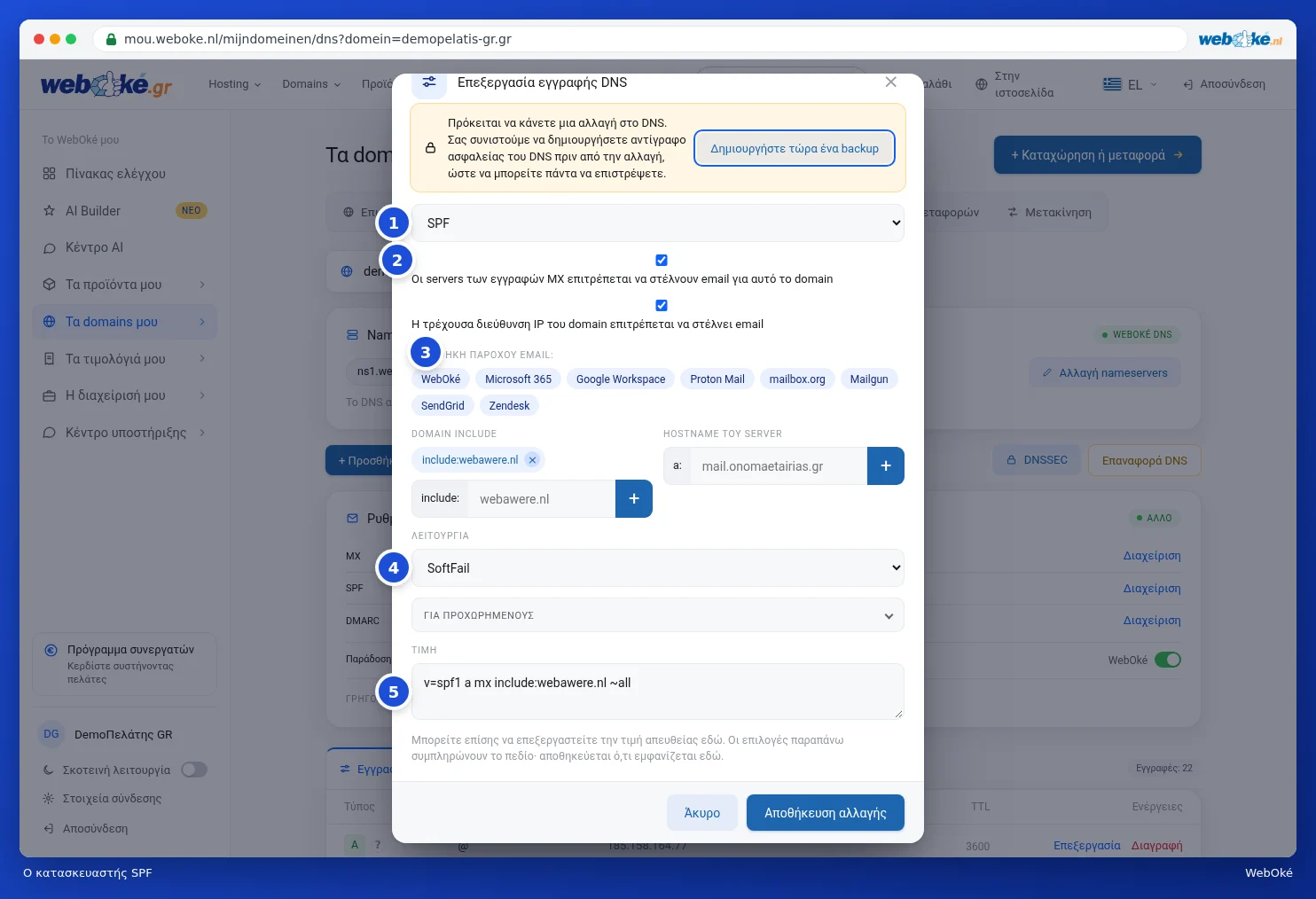Image resolution: width=1316 pixels, height=899 pixels.
Task: Click the include domain input field
Action: pos(541,499)
